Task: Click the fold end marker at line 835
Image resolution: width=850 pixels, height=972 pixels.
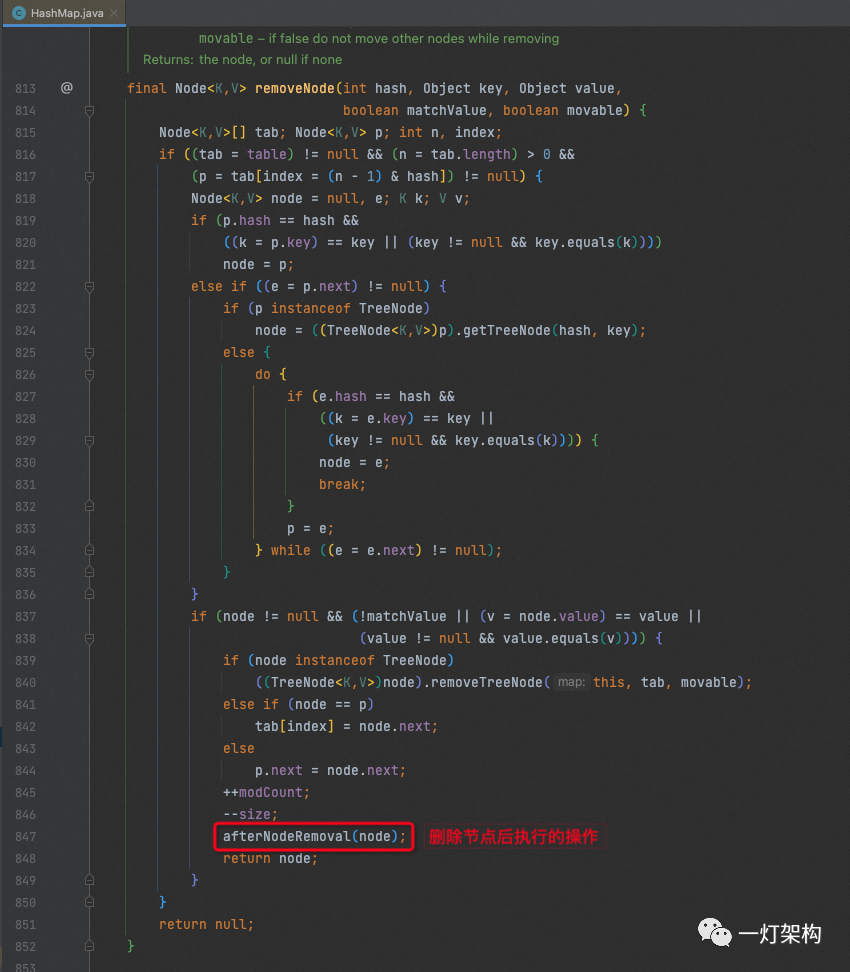Action: pos(89,572)
